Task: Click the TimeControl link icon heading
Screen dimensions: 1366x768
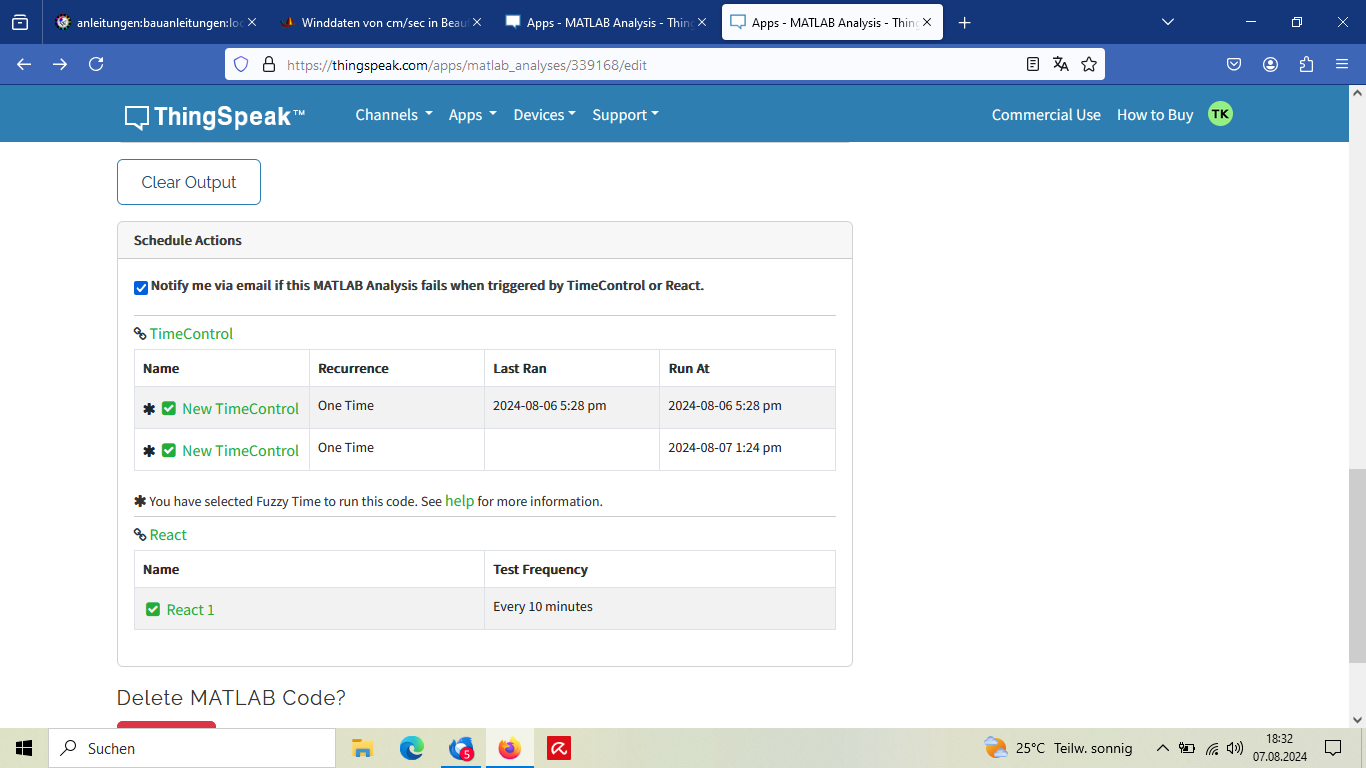Action: pyautogui.click(x=140, y=334)
